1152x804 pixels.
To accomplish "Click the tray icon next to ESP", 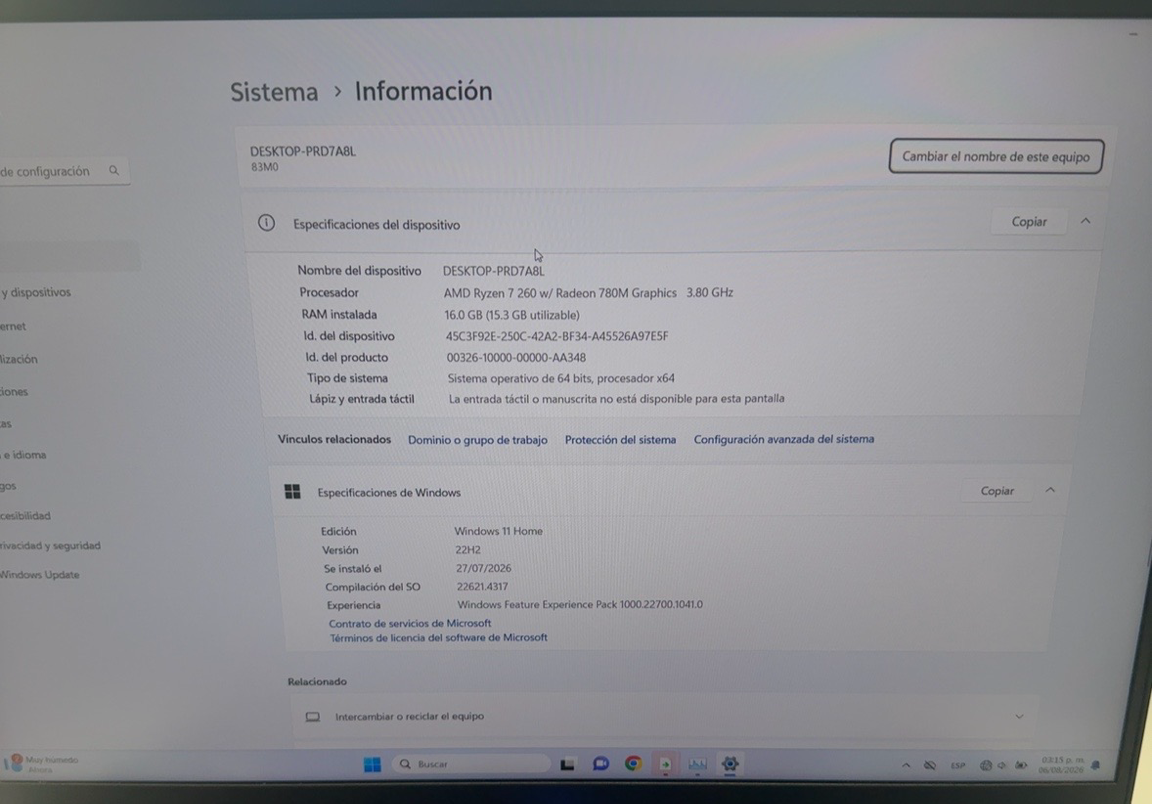I will 930,765.
